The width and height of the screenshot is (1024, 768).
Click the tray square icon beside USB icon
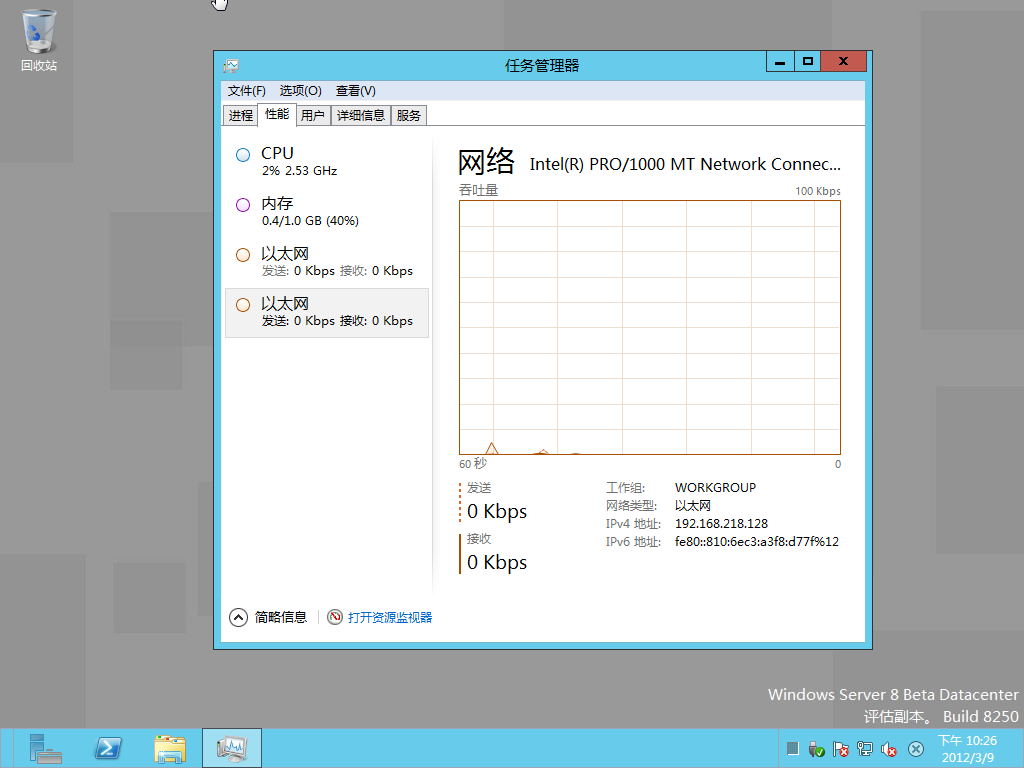coord(793,748)
